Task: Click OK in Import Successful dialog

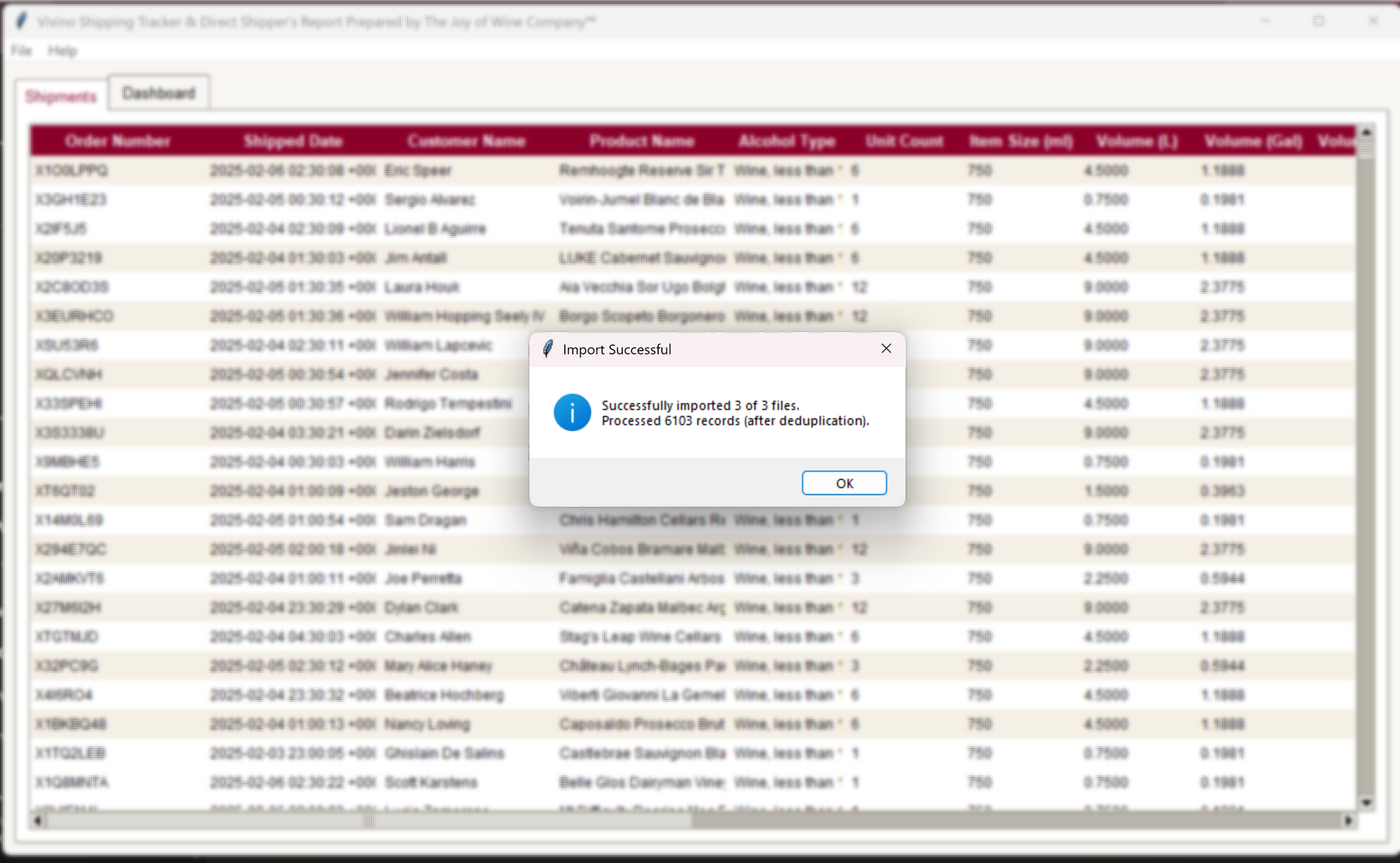Action: tap(844, 483)
